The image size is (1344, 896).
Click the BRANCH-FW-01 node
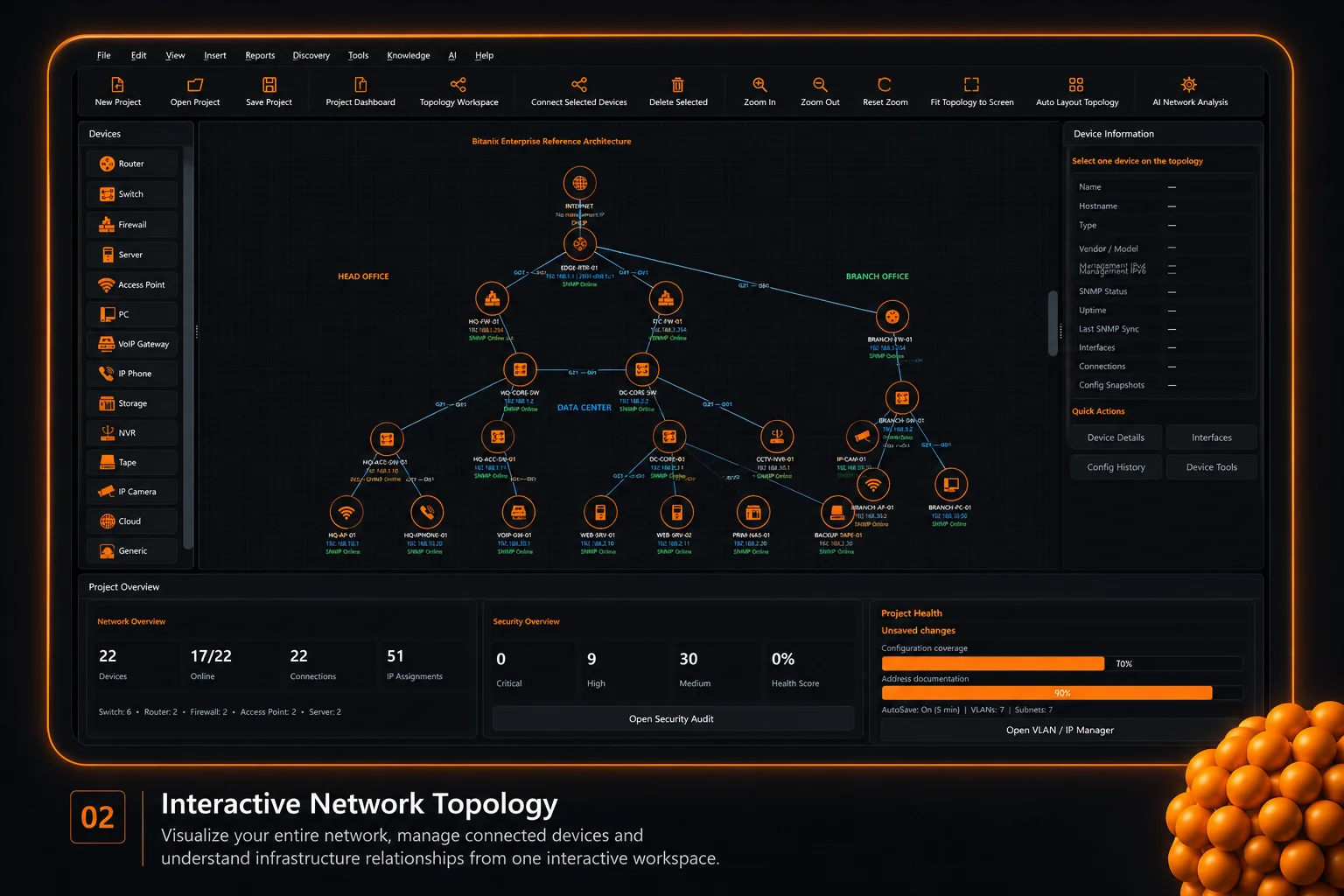tap(892, 317)
